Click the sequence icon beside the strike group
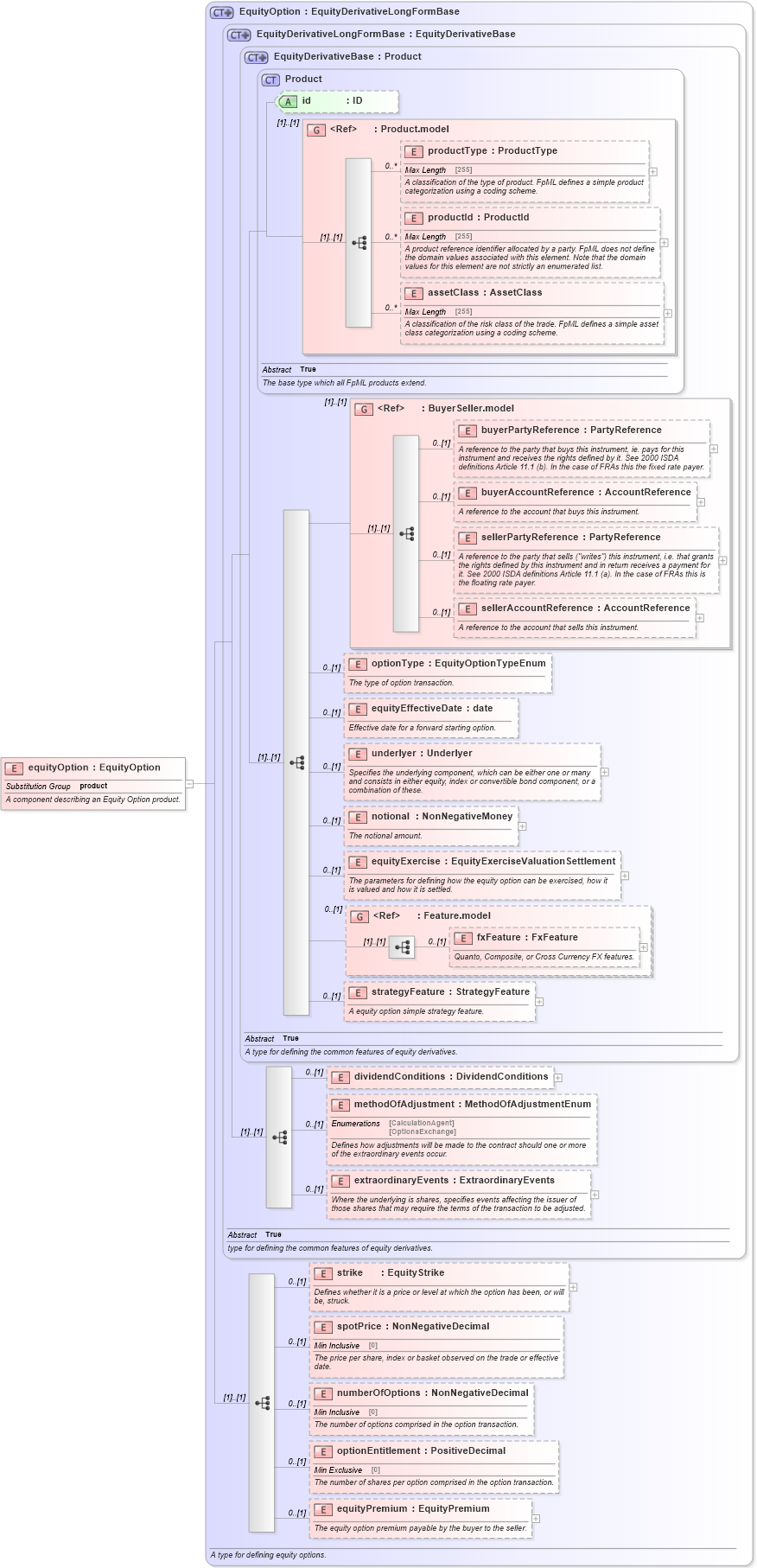 tap(262, 1403)
